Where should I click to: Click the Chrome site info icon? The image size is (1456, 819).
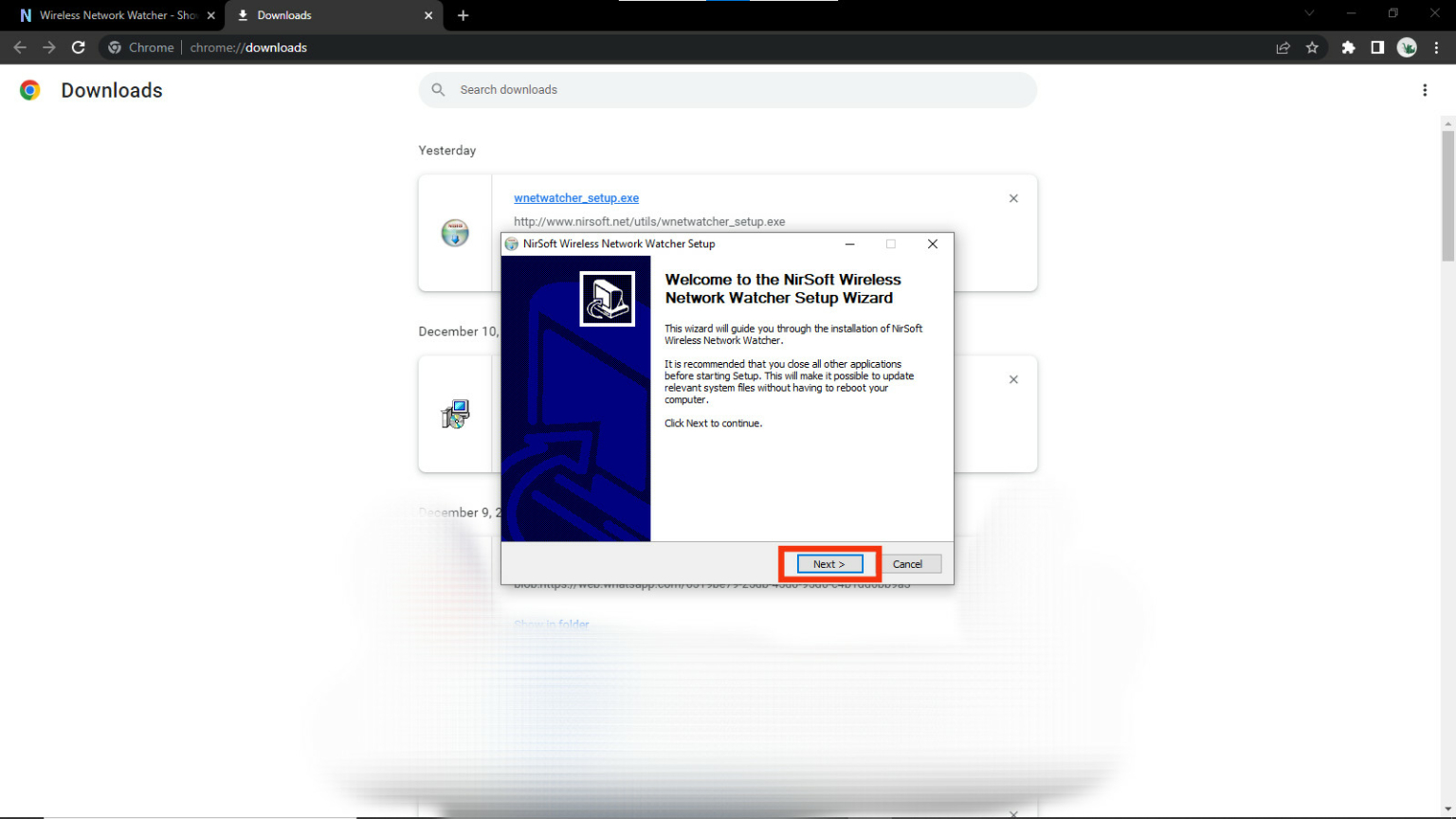[x=114, y=47]
